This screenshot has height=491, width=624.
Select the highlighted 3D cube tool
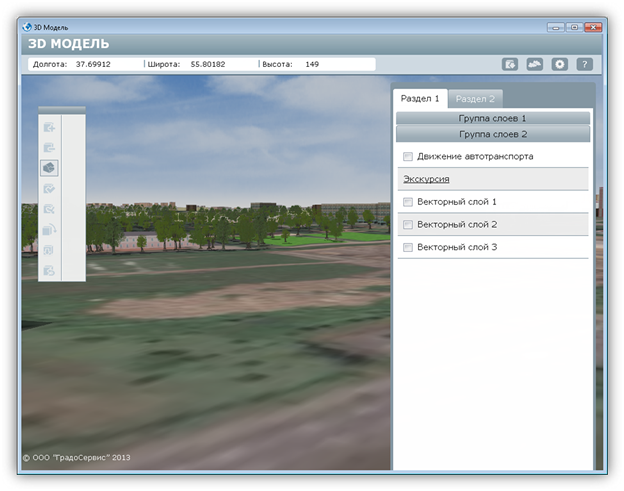pyautogui.click(x=49, y=168)
